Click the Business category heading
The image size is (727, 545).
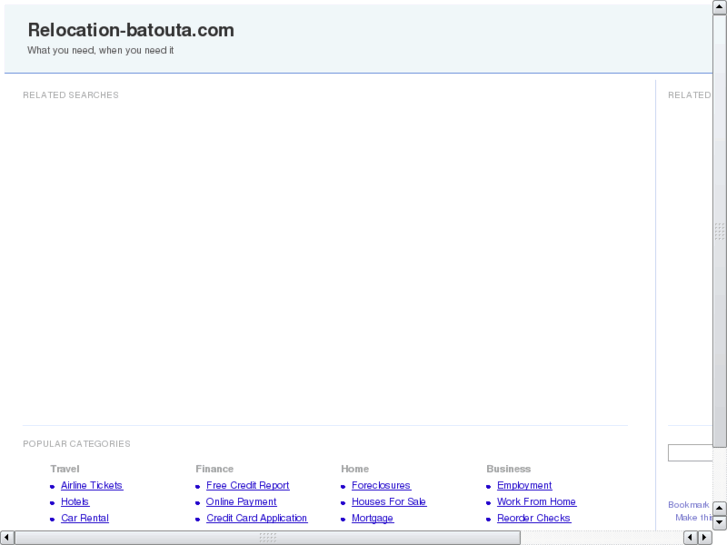[x=508, y=468]
